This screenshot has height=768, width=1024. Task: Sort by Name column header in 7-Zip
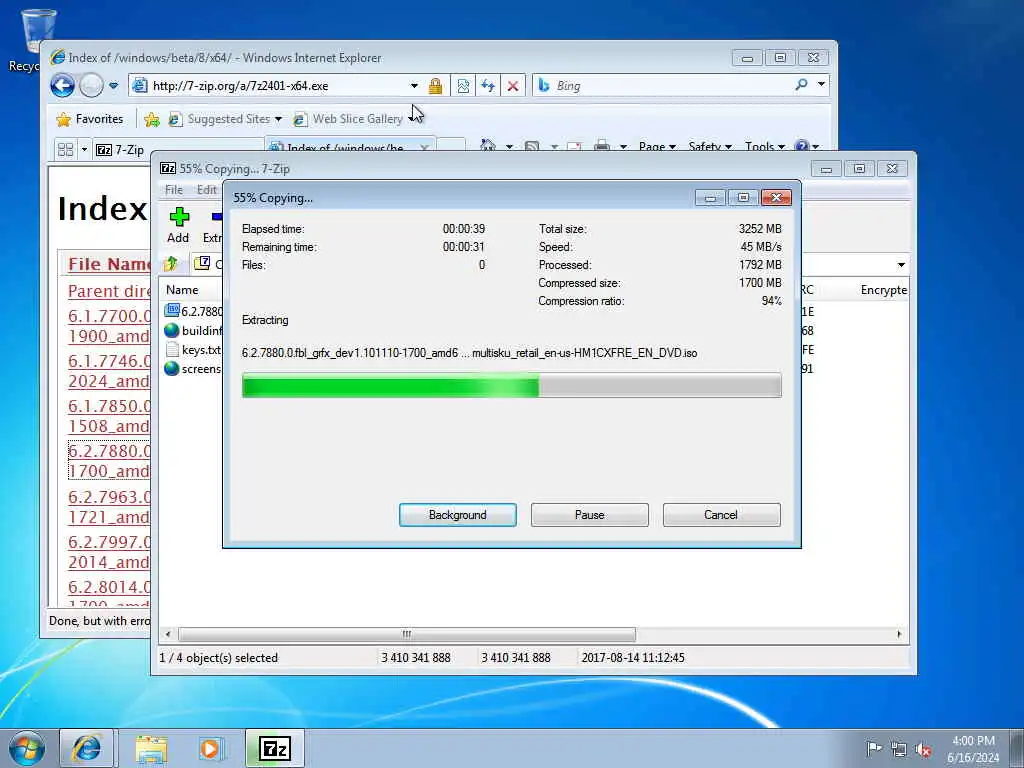tap(182, 290)
